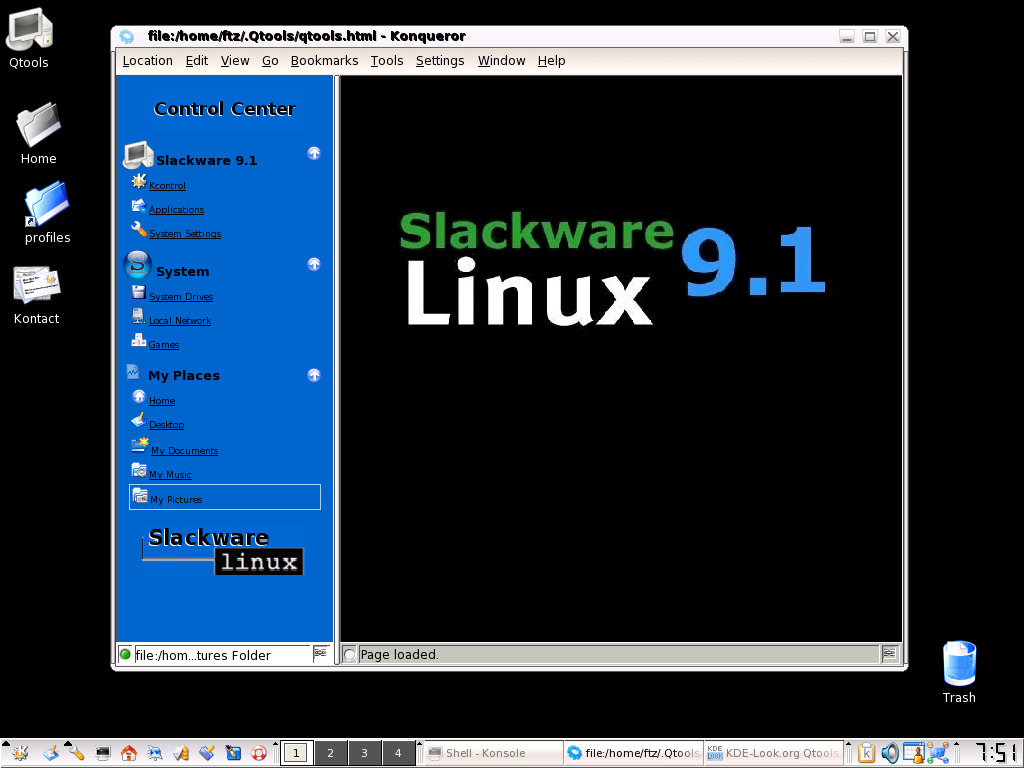Follow the System Drives link
Viewport: 1024px width, 768px height.
tap(181, 296)
